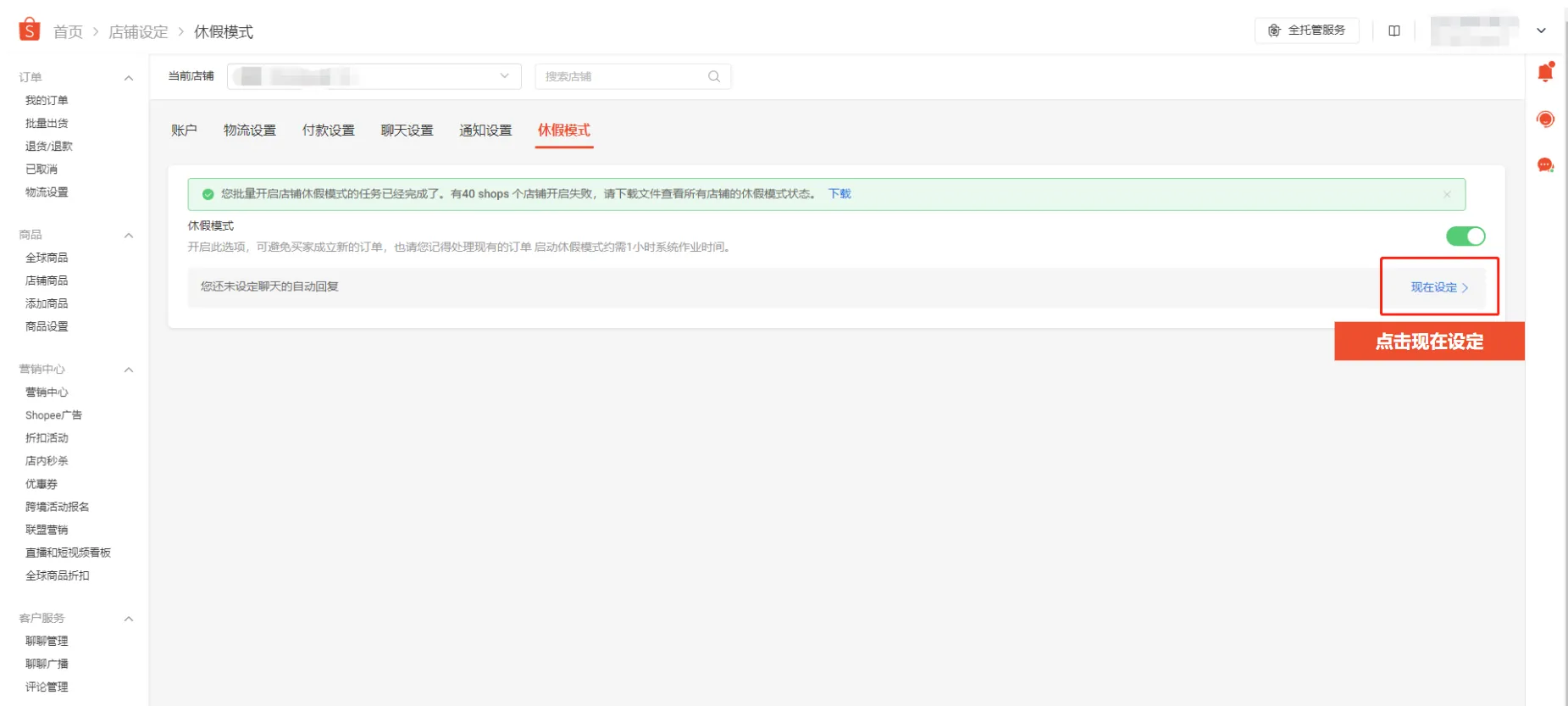Image resolution: width=1568 pixels, height=706 pixels.
Task: Open 商品设置 in the sidebar
Action: tap(47, 326)
